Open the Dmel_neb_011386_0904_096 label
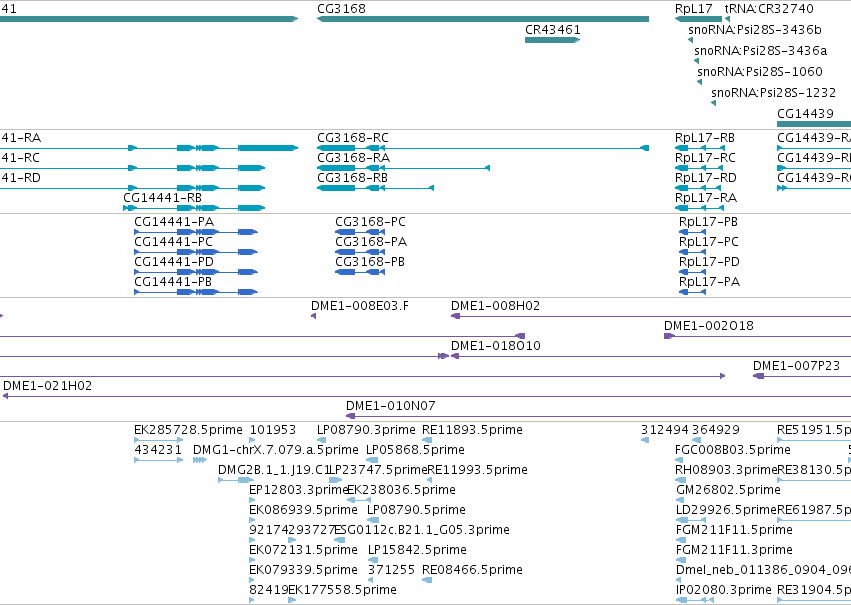This screenshot has height=605, width=851. [764, 570]
